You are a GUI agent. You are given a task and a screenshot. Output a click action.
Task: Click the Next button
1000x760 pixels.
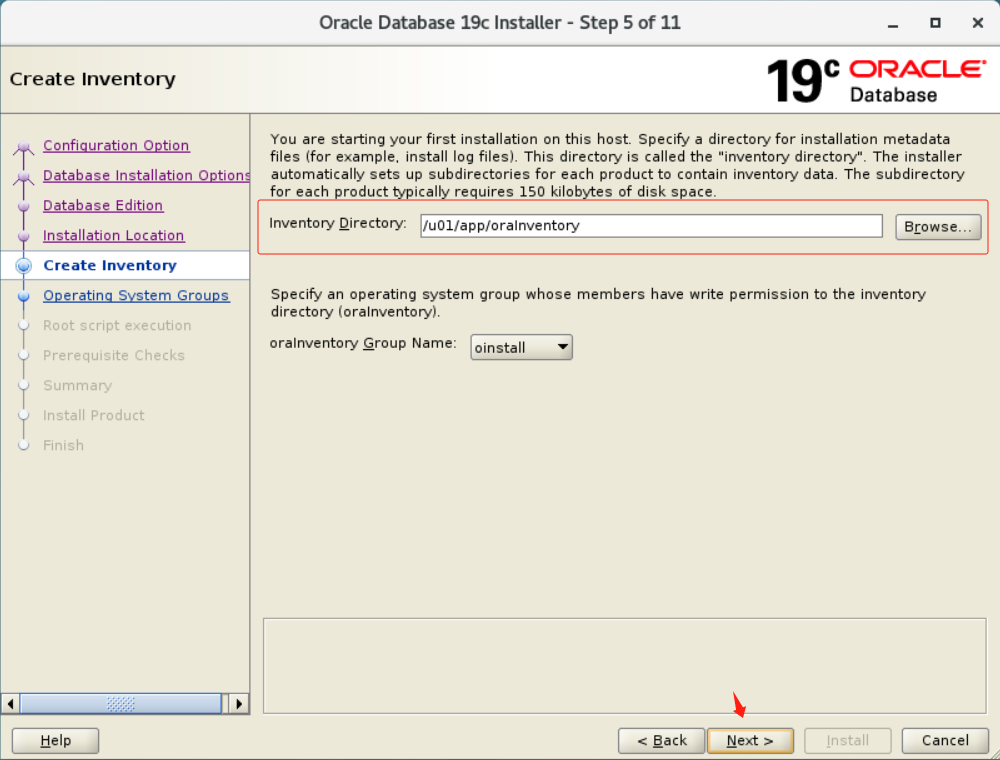[x=750, y=741]
